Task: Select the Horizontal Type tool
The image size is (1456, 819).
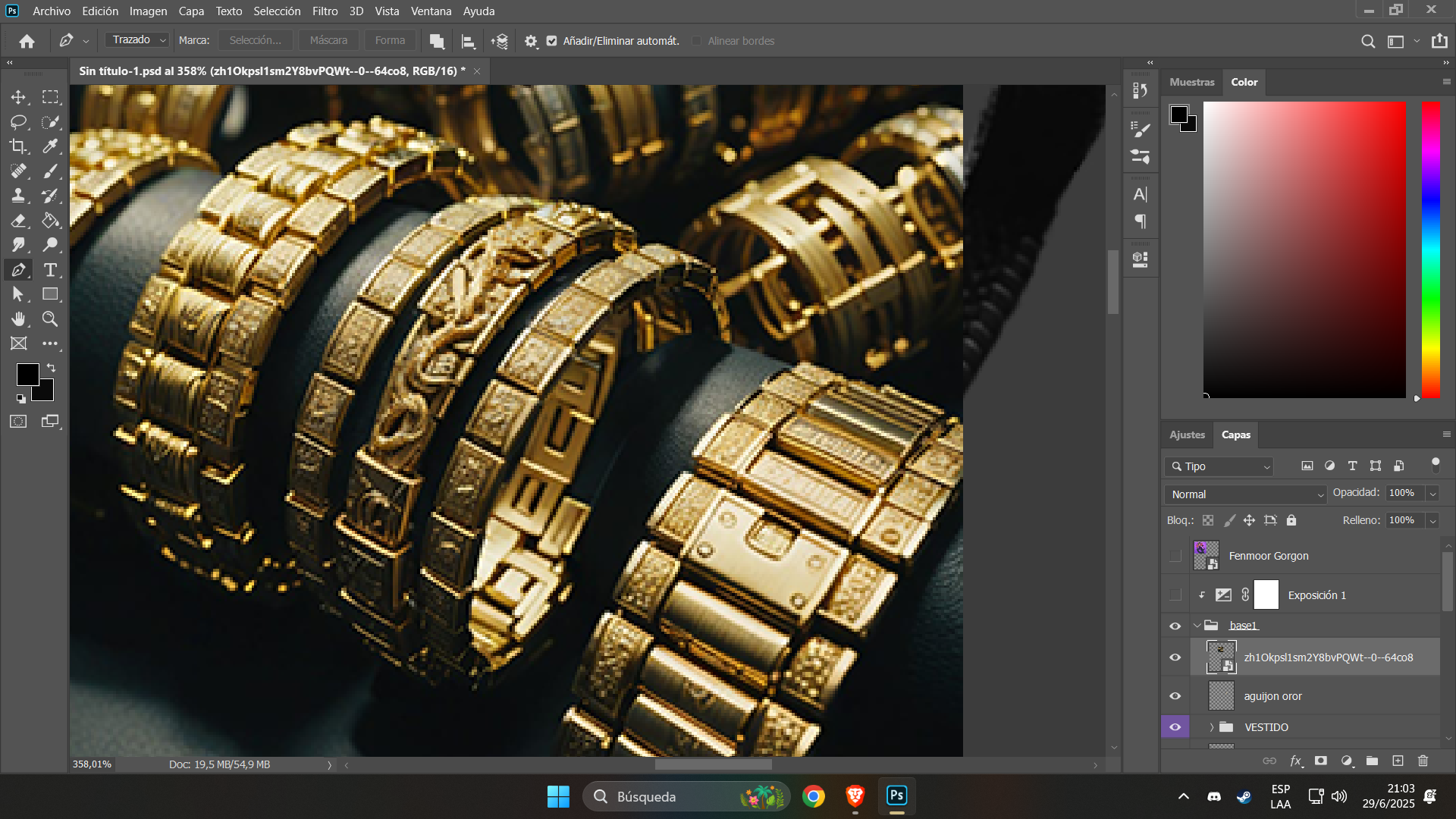Action: tap(50, 270)
